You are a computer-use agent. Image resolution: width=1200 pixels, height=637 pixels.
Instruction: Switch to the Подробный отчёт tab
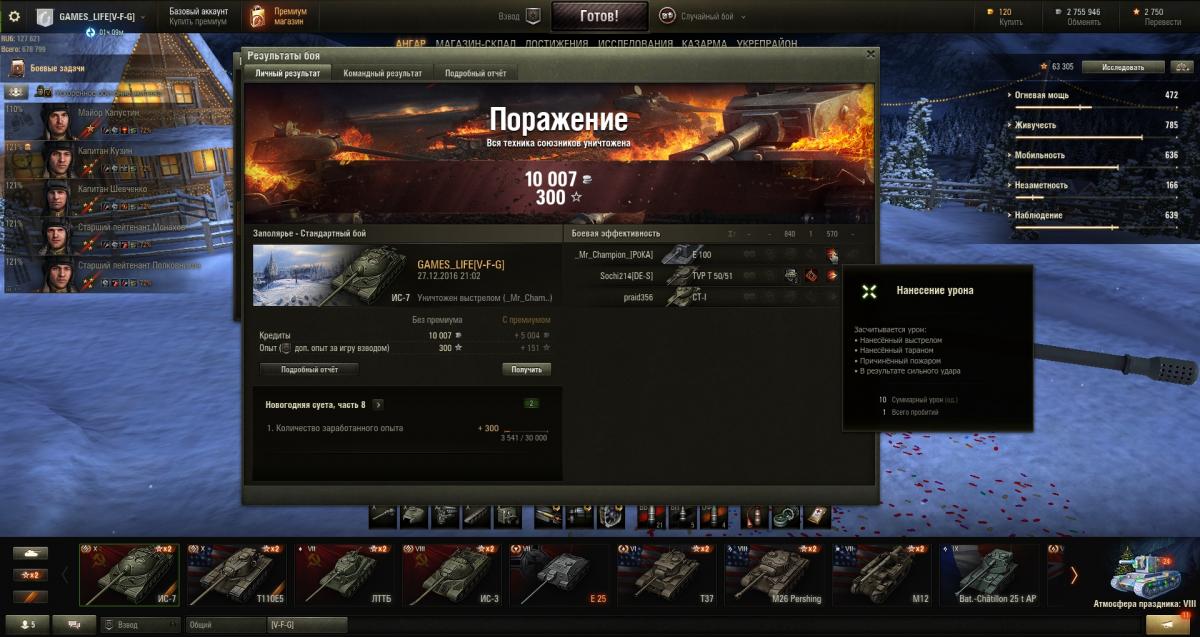[476, 73]
